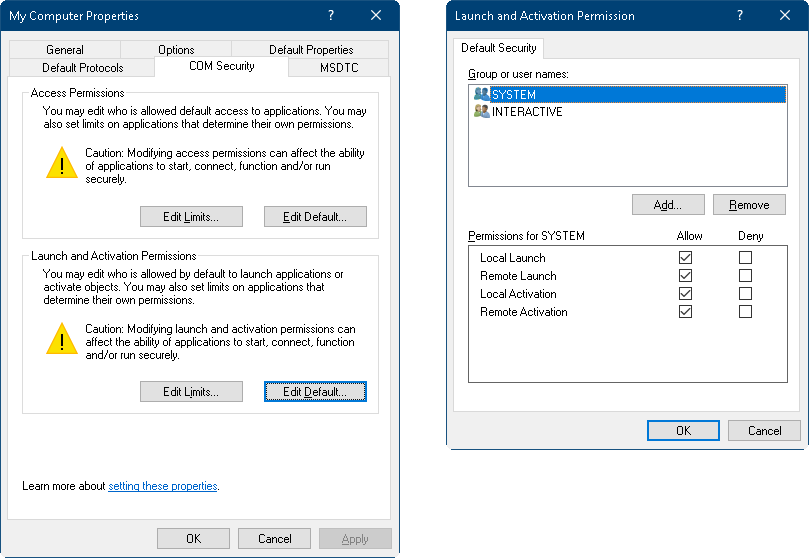Open the Default Properties tab
This screenshot has height=558, width=809.
tap(311, 50)
